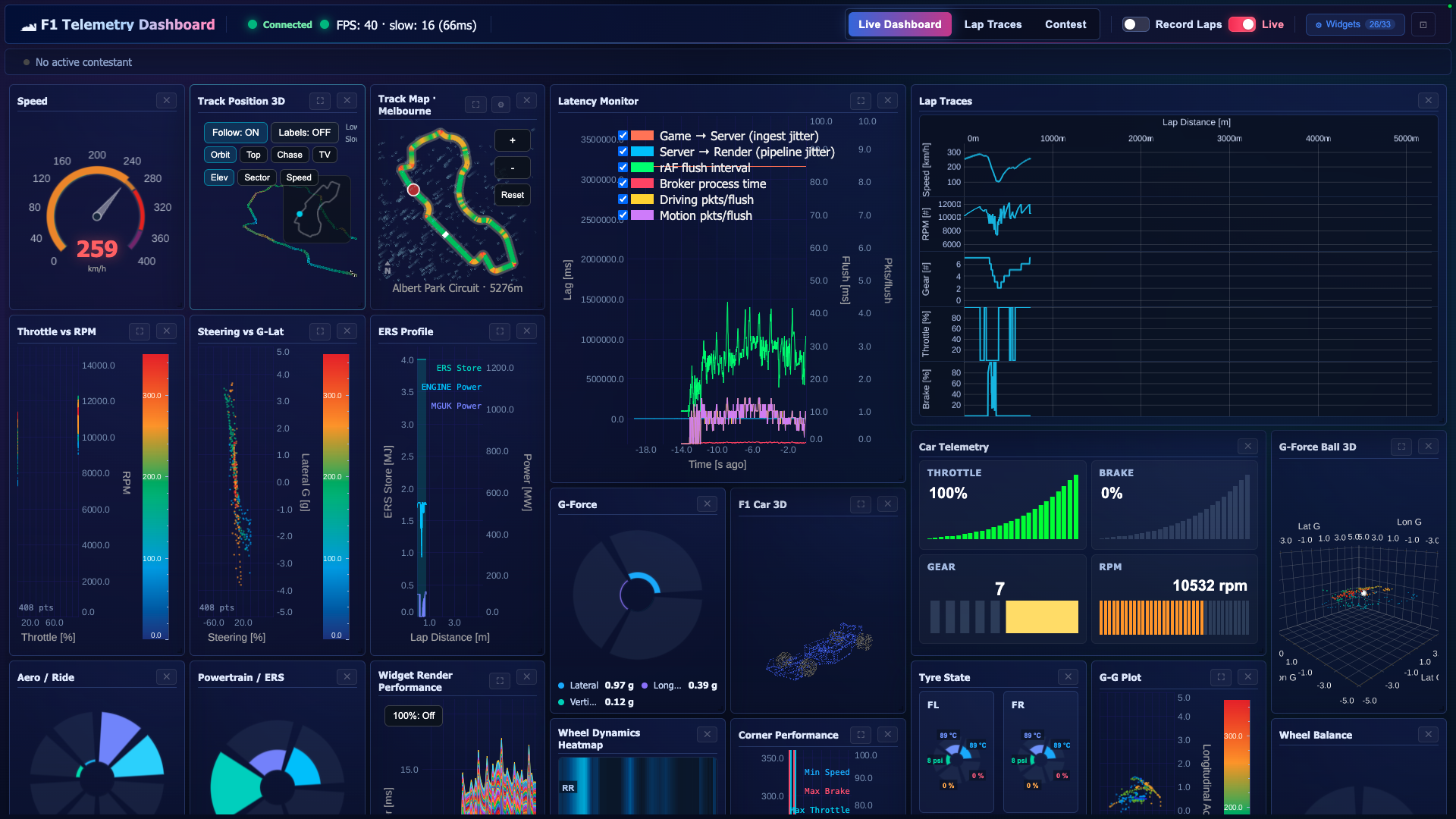Open the Widgets 26/33 selector
Screen dimensions: 1456x819
[1355, 24]
